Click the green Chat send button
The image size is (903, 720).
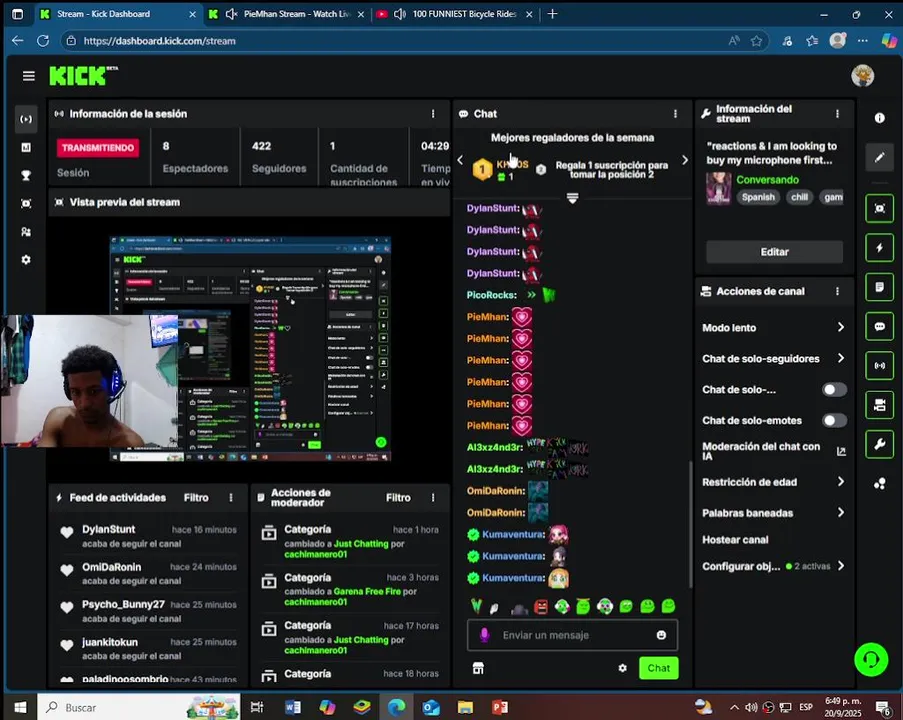point(659,668)
